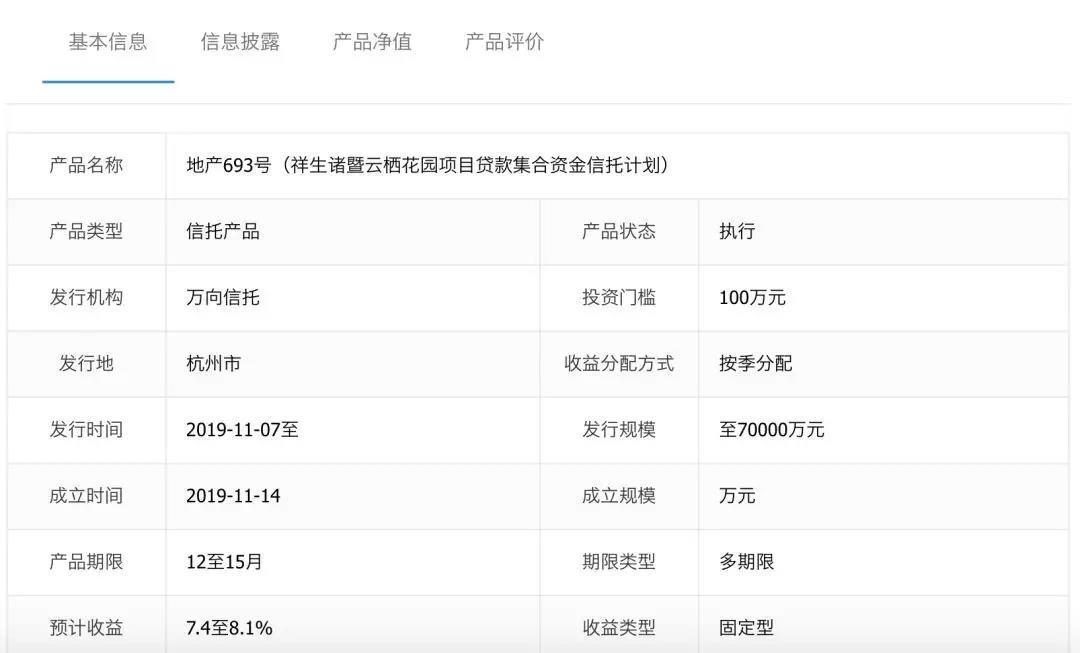Click the 杭州市 issue location value
Screen dimensions: 1080x653
point(213,363)
